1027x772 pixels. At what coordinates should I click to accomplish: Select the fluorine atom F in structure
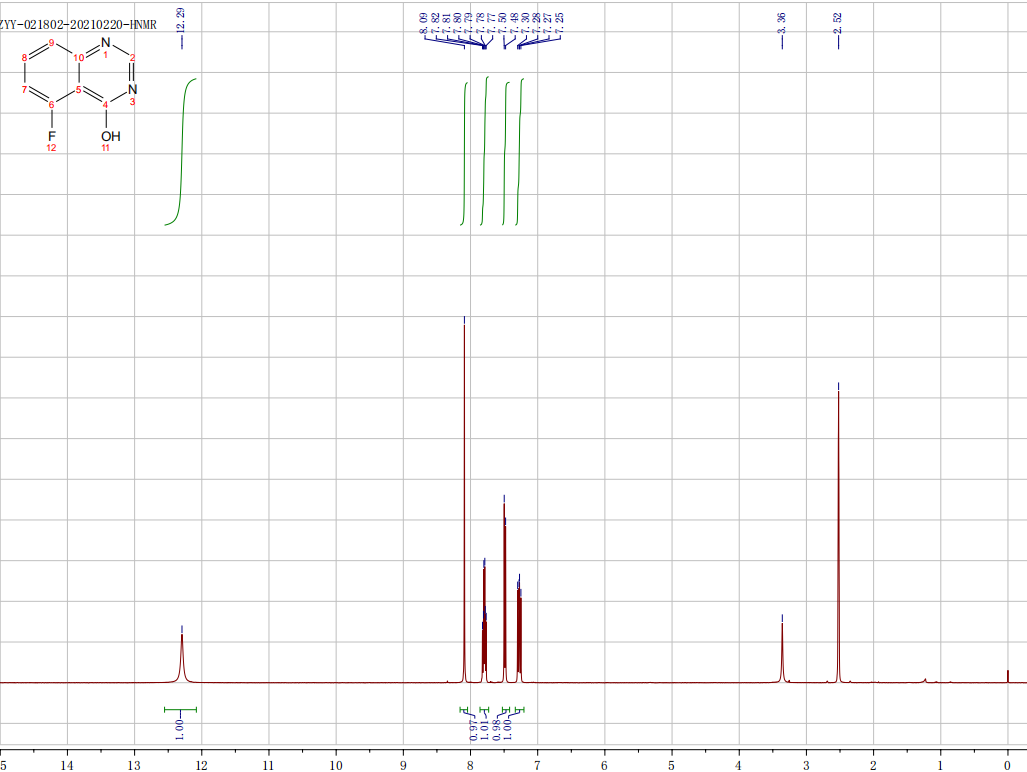click(52, 135)
